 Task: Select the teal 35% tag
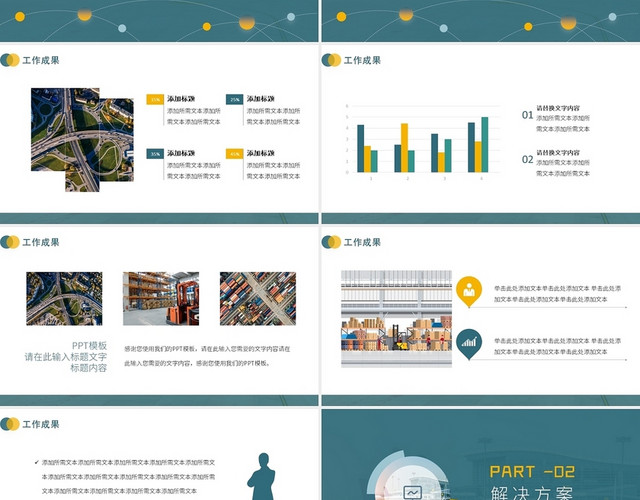tap(155, 154)
